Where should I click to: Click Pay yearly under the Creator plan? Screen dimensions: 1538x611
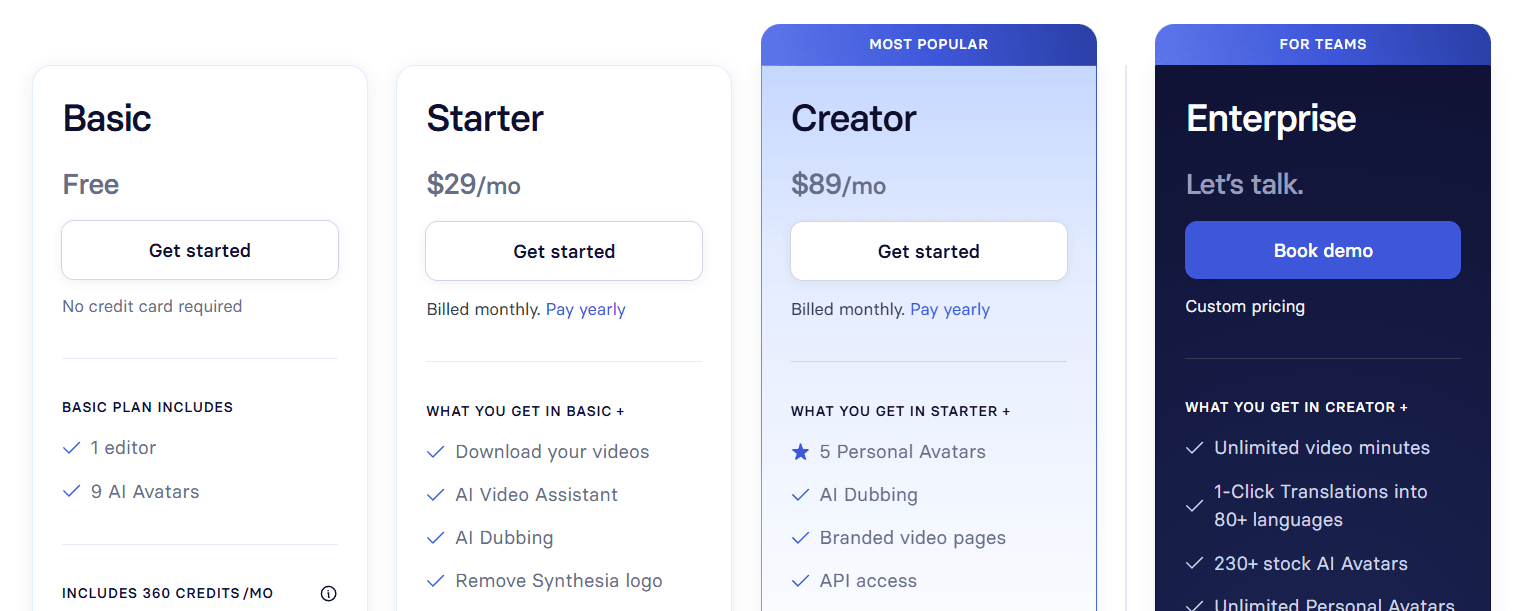coord(950,310)
